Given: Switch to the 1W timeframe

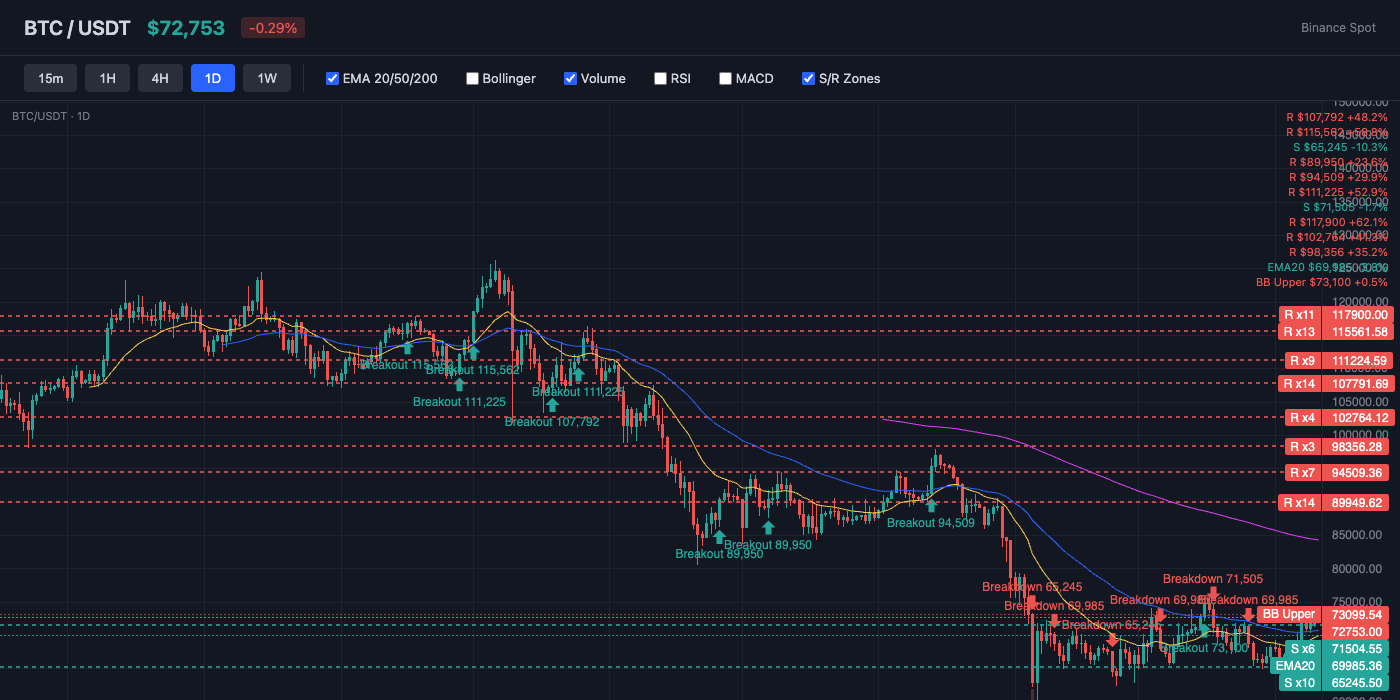Looking at the screenshot, I should pos(267,77).
